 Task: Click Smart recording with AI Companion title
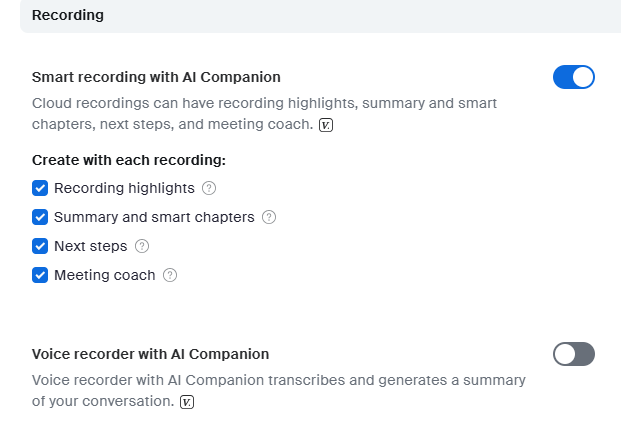[x=156, y=77]
